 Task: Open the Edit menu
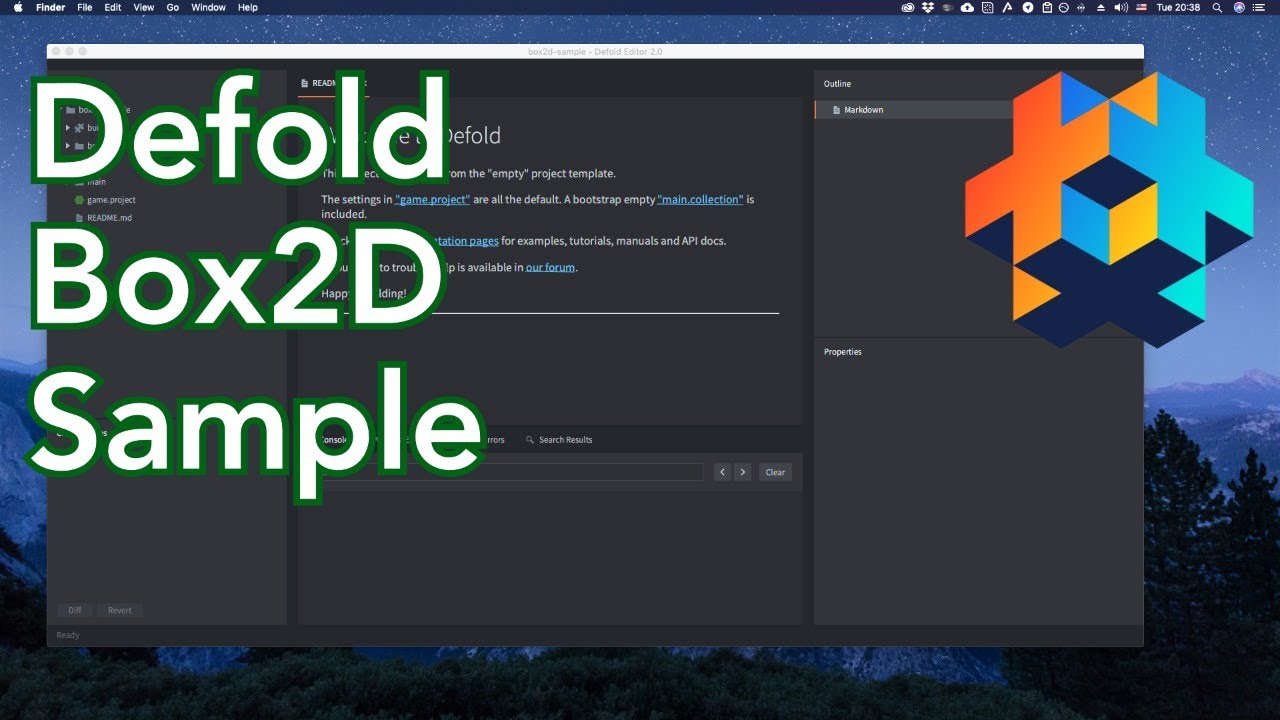(x=113, y=7)
